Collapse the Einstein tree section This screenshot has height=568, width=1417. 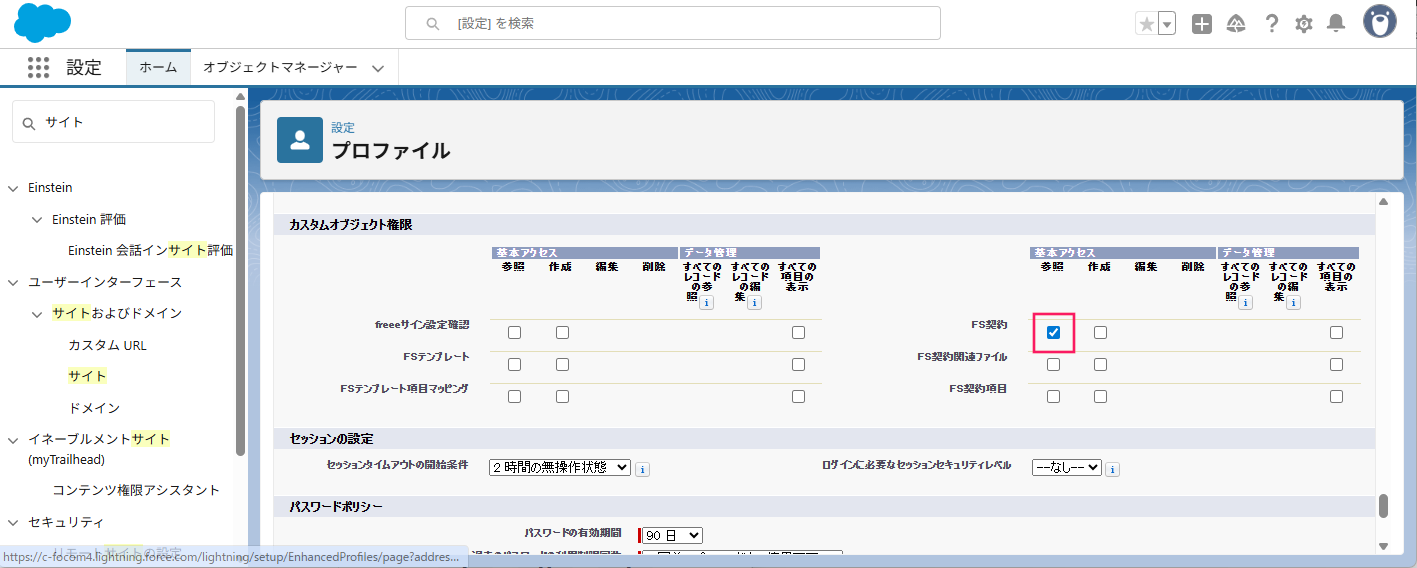coord(13,188)
